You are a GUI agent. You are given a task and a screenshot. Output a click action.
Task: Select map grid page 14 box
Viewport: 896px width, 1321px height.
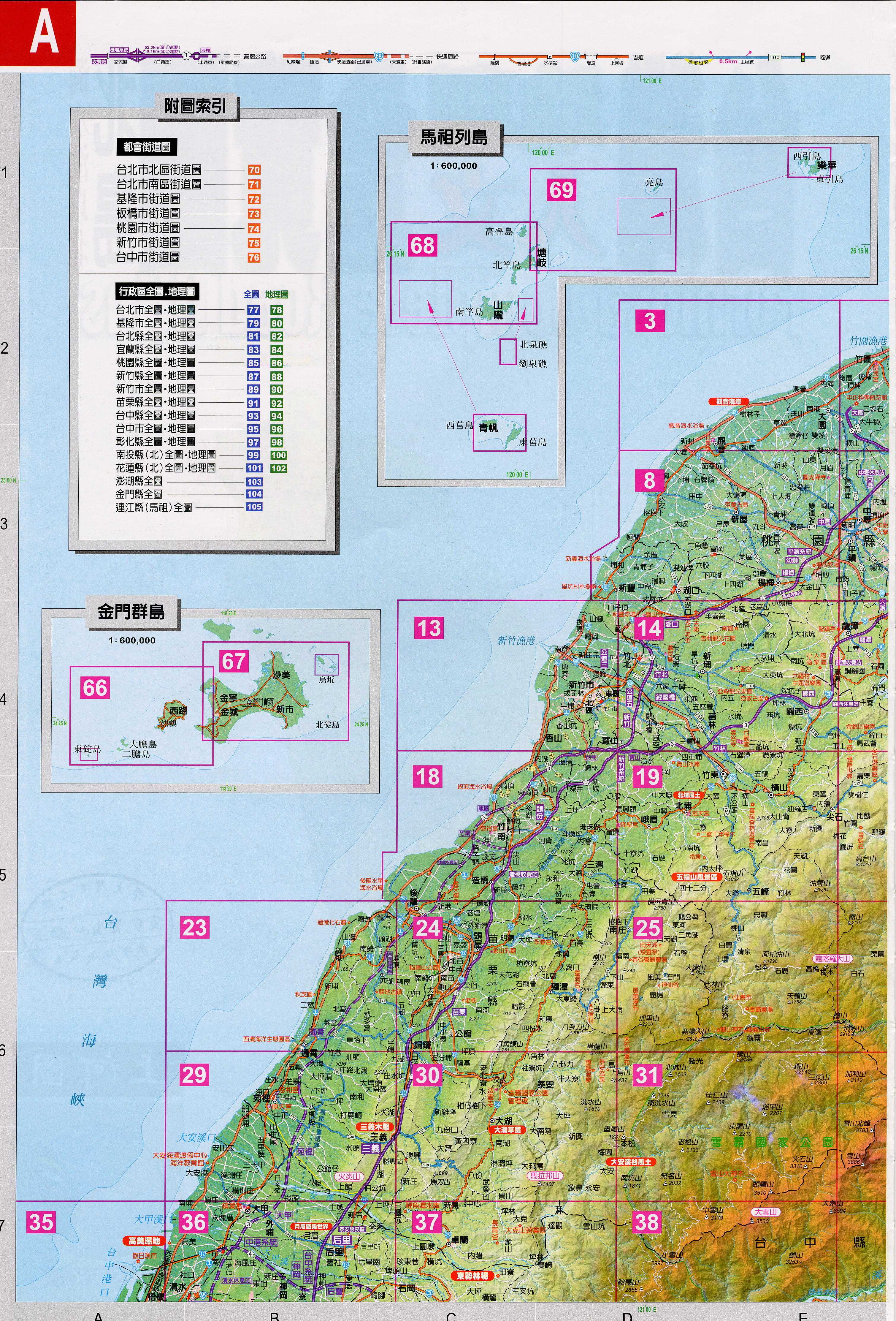pos(649,629)
